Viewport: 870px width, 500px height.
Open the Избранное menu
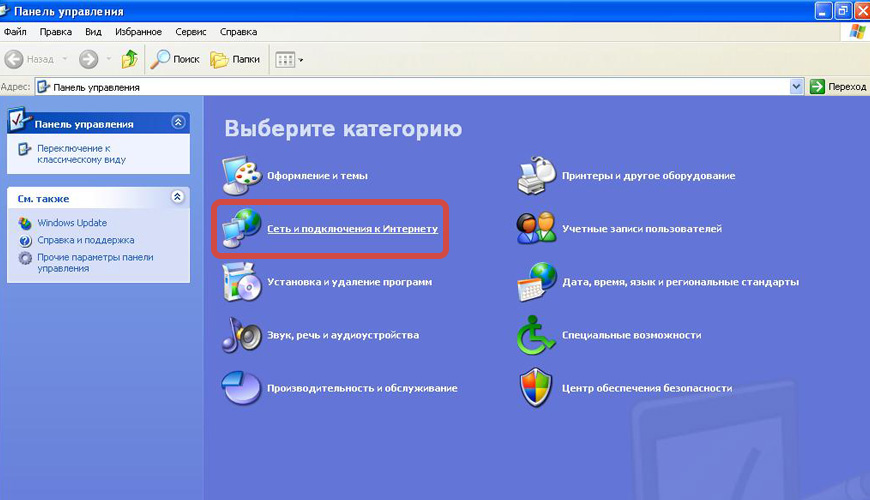click(x=138, y=32)
